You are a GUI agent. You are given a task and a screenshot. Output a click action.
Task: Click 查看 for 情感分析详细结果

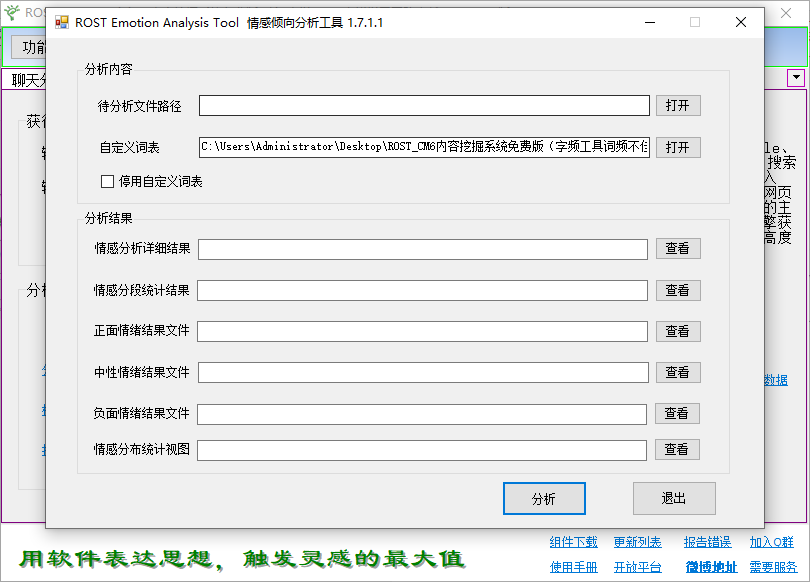pyautogui.click(x=677, y=248)
